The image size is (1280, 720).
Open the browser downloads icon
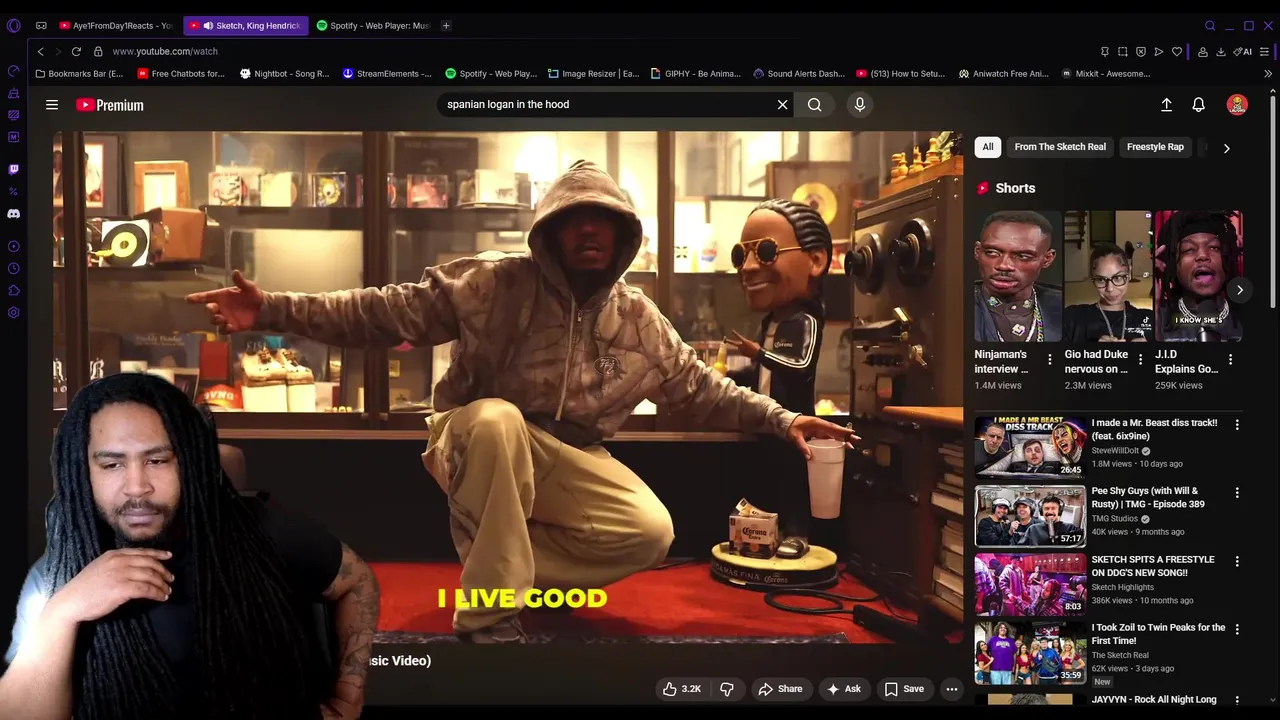(1221, 51)
